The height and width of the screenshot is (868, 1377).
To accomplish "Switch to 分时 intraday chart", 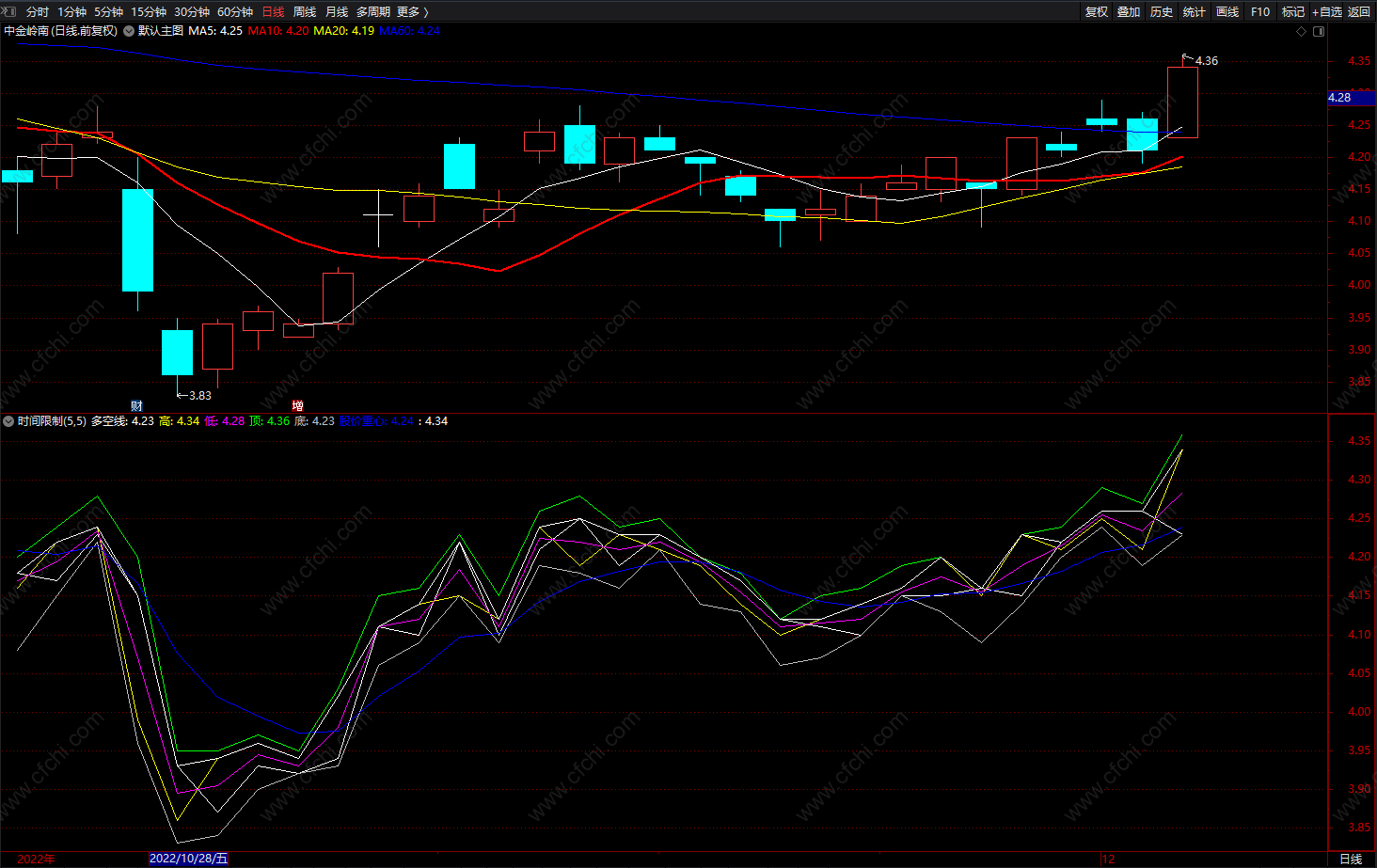I will click(x=38, y=11).
